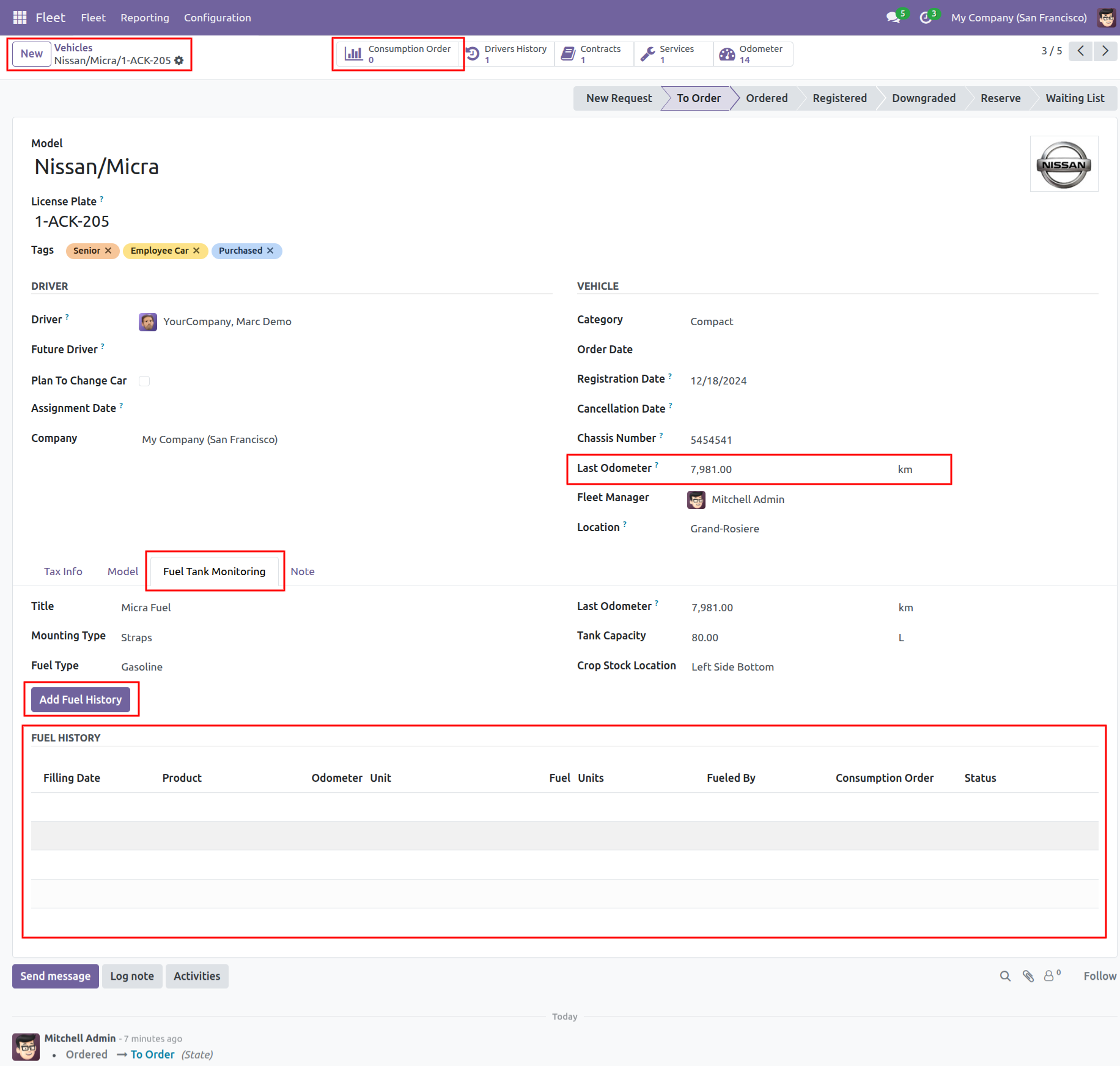Screen dimensions: 1120x1066
Task: Click Send message button
Action: (x=56, y=976)
